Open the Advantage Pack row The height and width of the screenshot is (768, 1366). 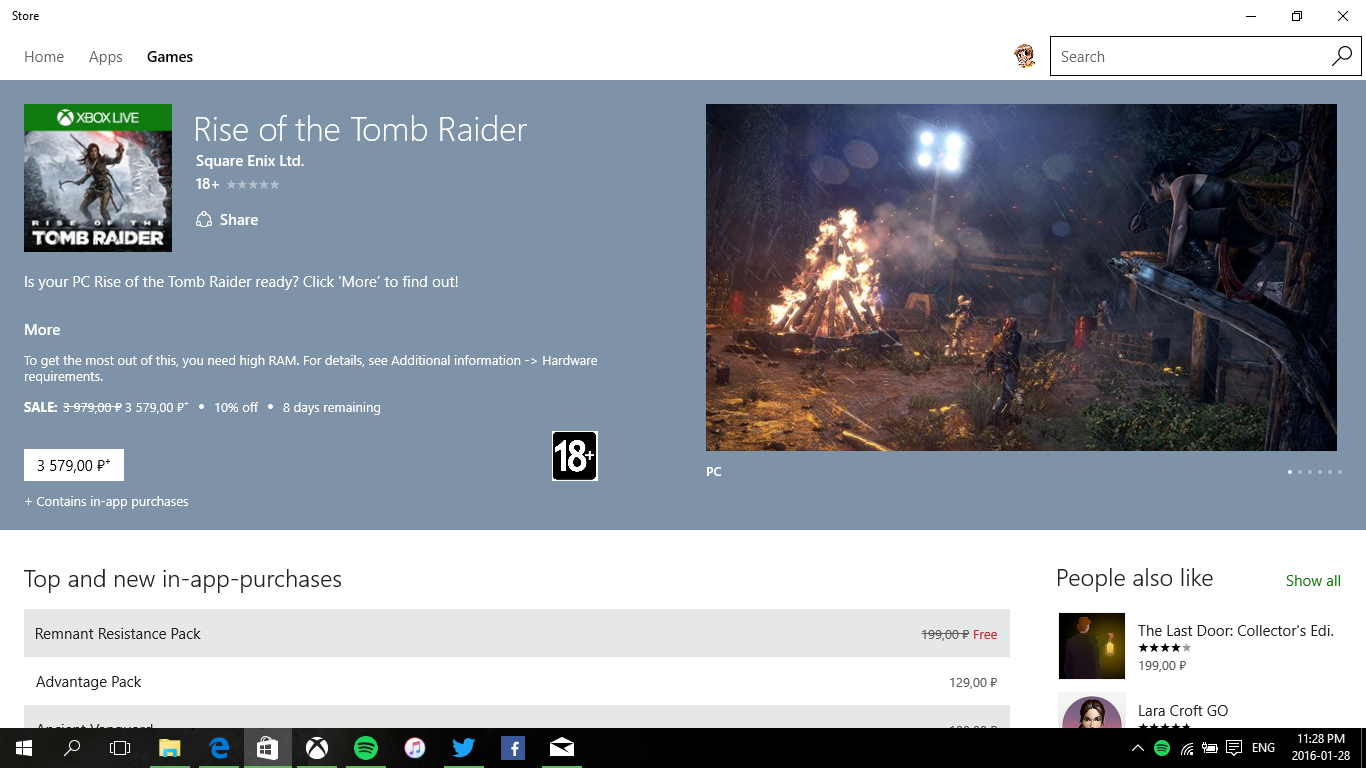click(x=517, y=682)
